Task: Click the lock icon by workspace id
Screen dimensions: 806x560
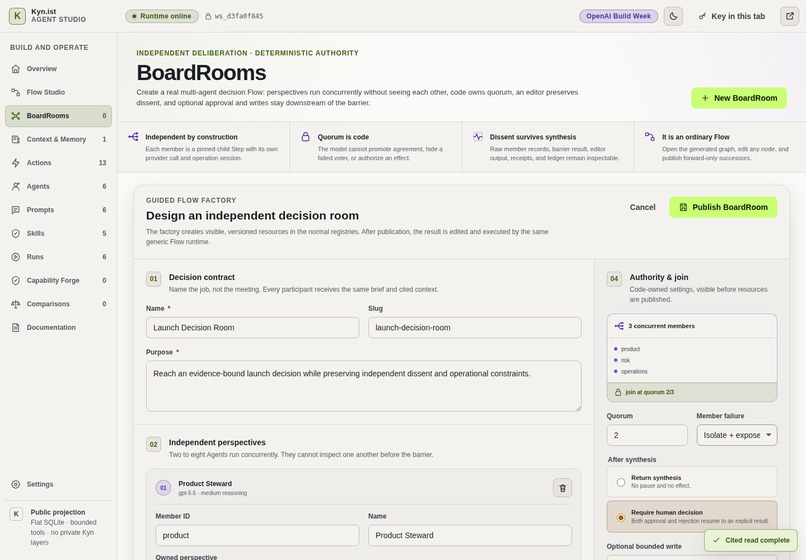Action: coord(208,16)
